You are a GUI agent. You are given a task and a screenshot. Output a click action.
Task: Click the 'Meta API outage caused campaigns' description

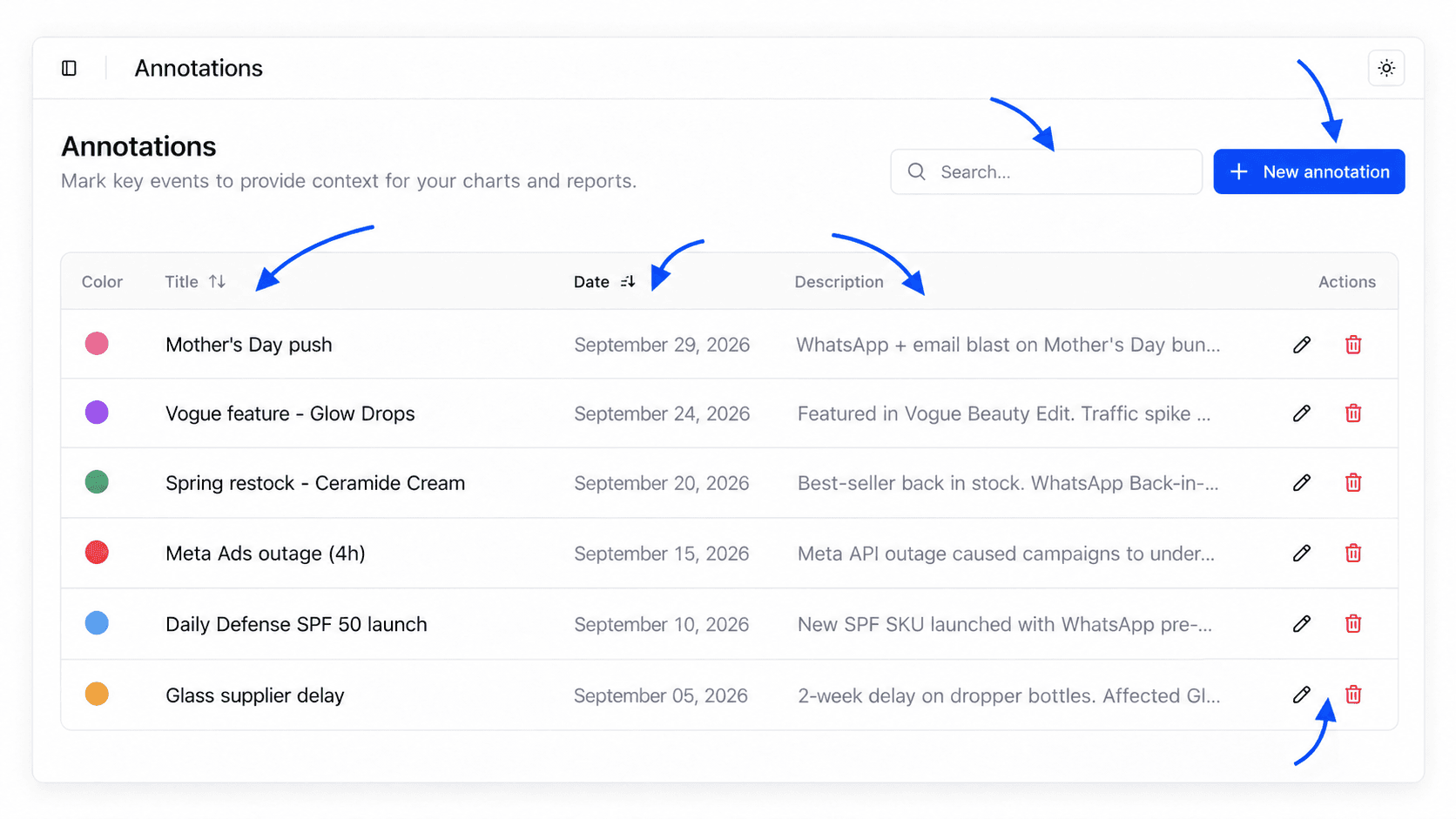[1006, 554]
